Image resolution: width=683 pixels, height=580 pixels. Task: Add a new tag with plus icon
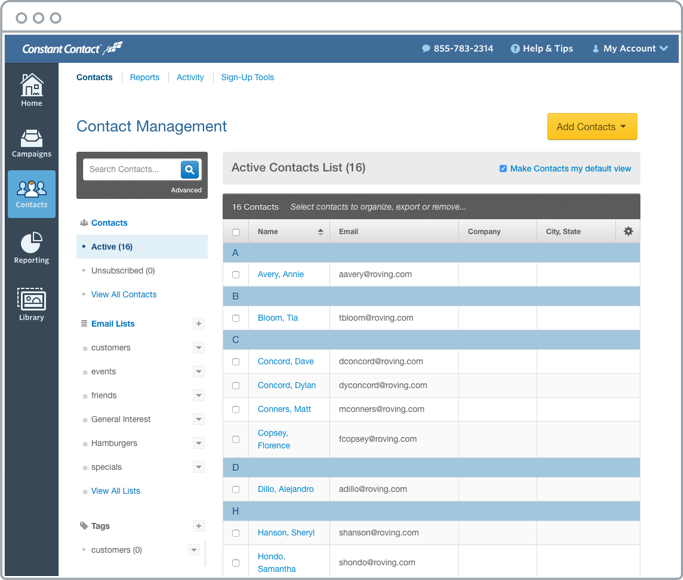pos(198,526)
